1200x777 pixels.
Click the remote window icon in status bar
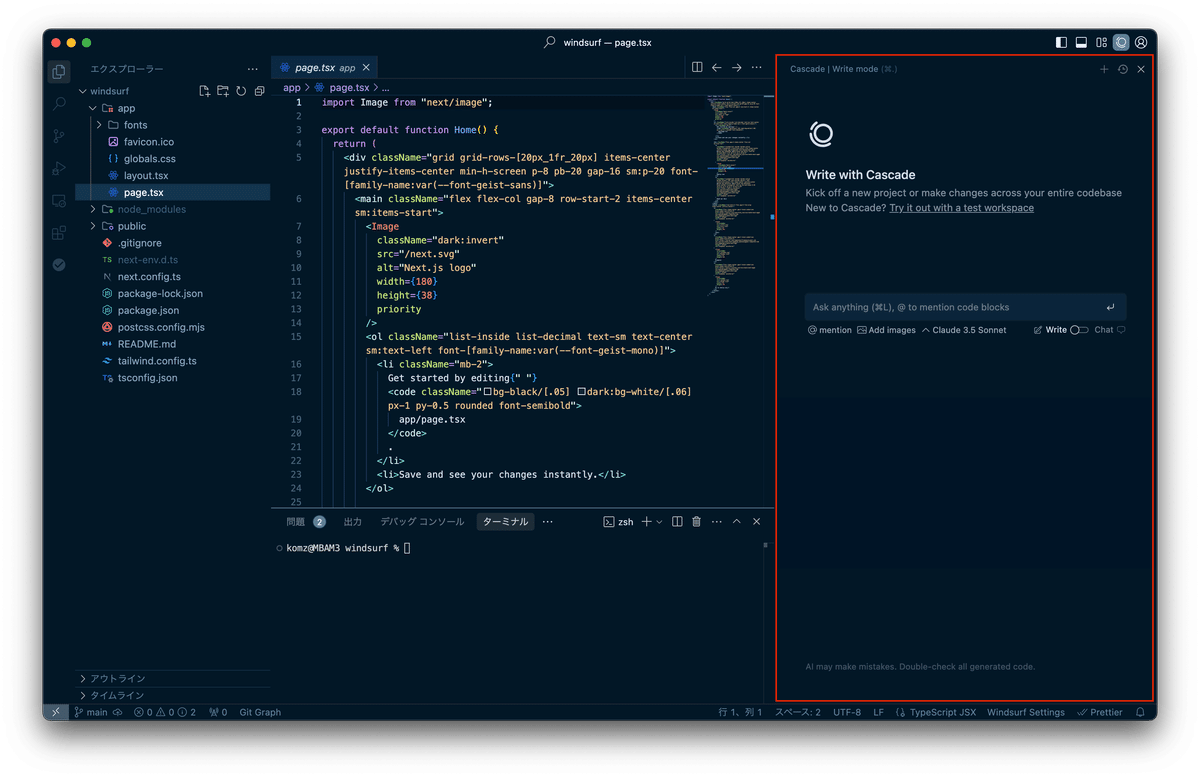point(56,712)
